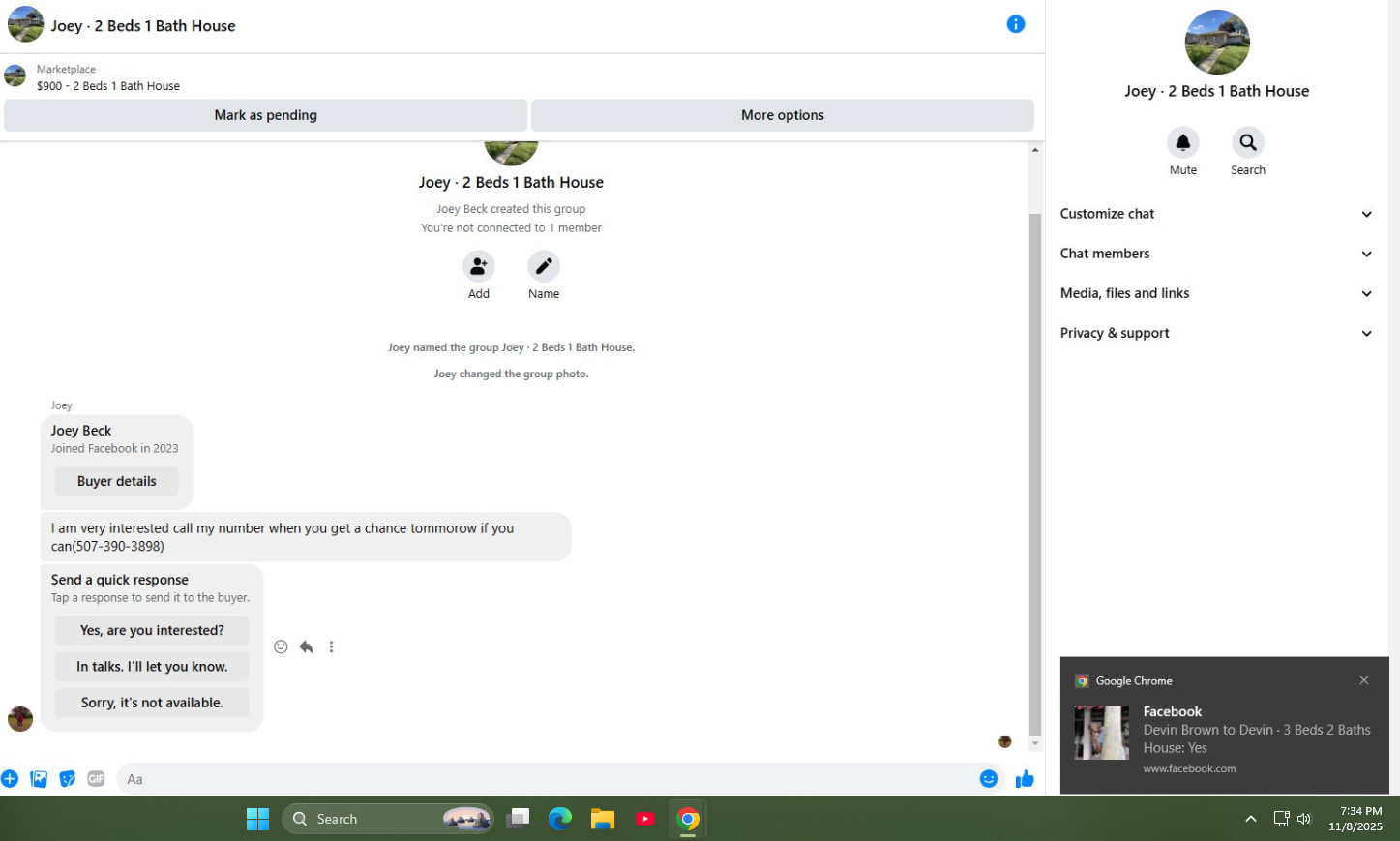Click "Joey changed the group photo." text
This screenshot has width=1400, height=841.
coord(511,374)
